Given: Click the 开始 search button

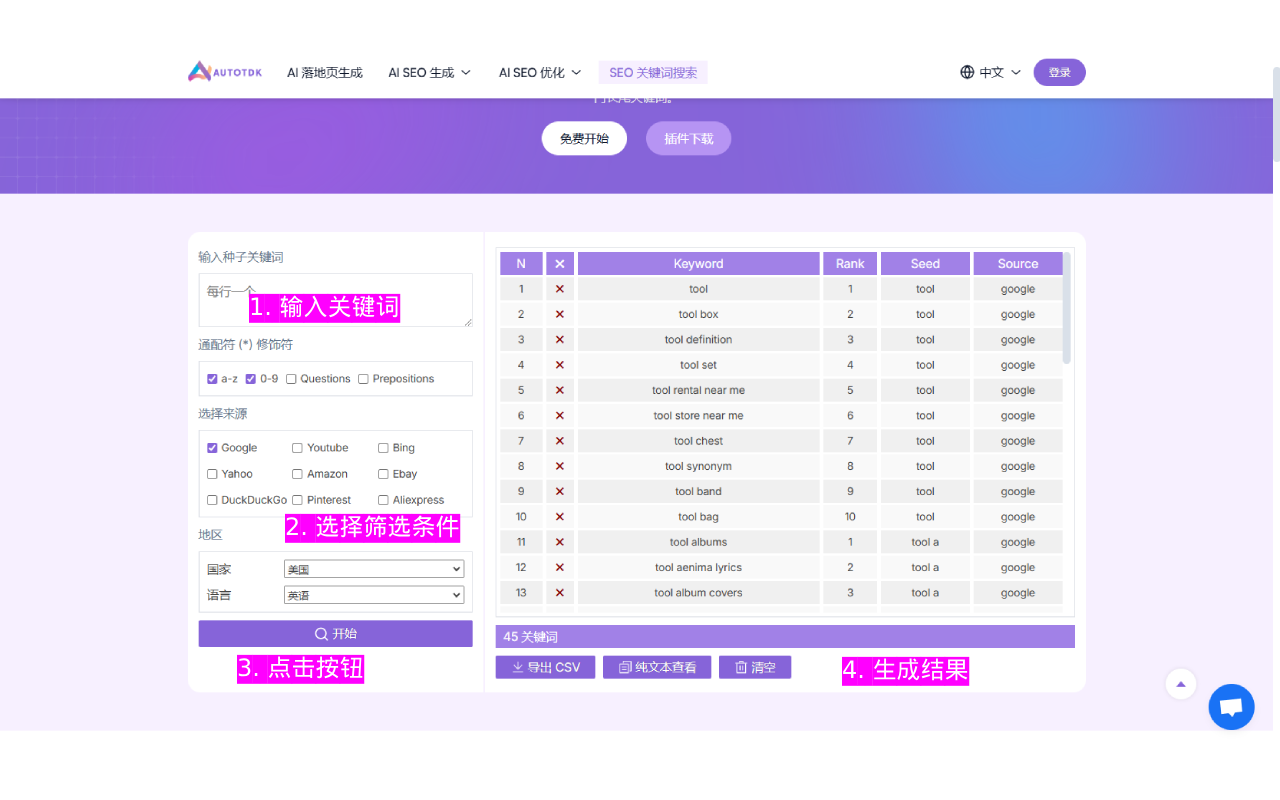Looking at the screenshot, I should coord(335,634).
